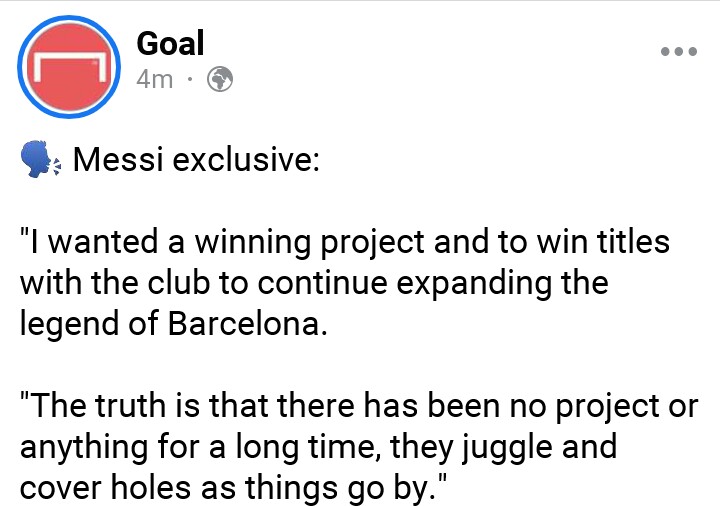The width and height of the screenshot is (720, 506).
Task: Click the "Messi exclusive:" heading text
Action: click(x=196, y=160)
